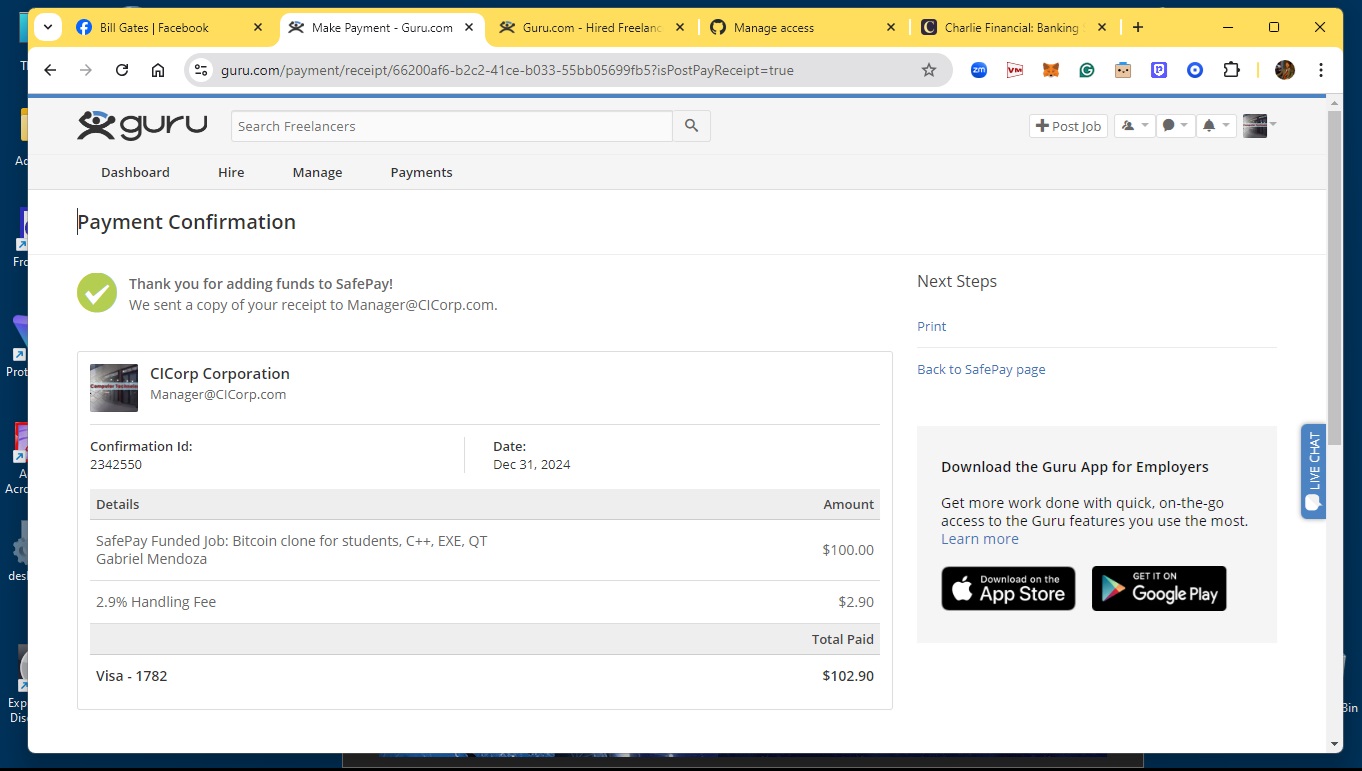Go forward in browser history
The height and width of the screenshot is (771, 1362).
[86, 70]
